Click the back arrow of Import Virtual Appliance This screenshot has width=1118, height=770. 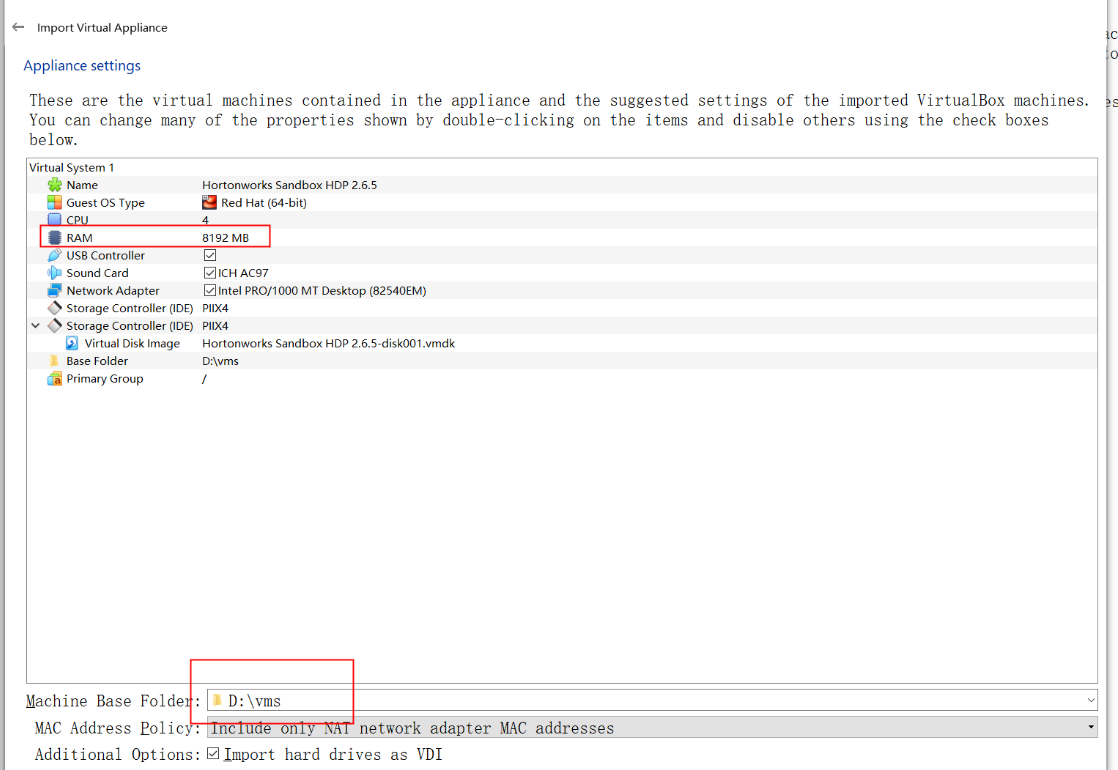(19, 27)
